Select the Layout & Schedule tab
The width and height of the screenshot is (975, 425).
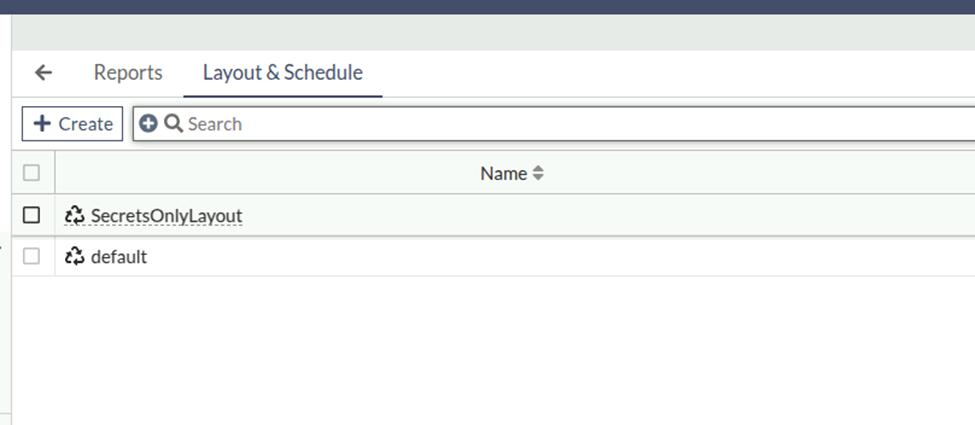(x=283, y=73)
